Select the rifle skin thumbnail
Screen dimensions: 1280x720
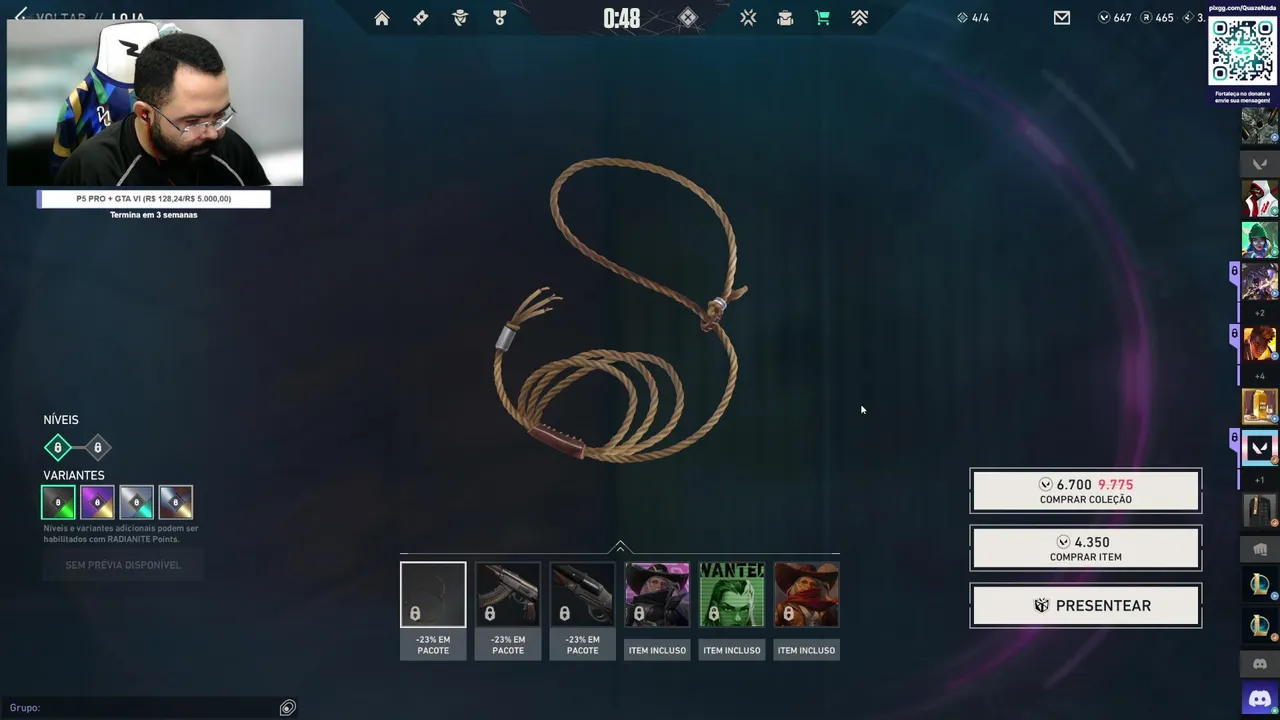pos(508,595)
